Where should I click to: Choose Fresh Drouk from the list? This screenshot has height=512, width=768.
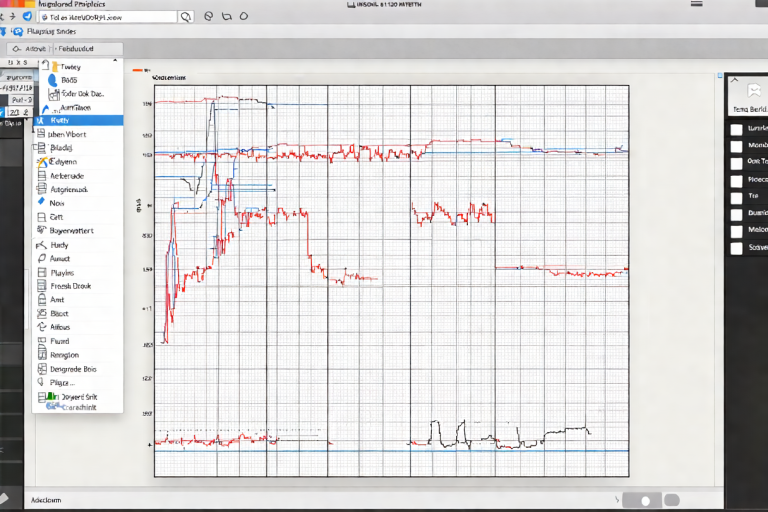70,286
